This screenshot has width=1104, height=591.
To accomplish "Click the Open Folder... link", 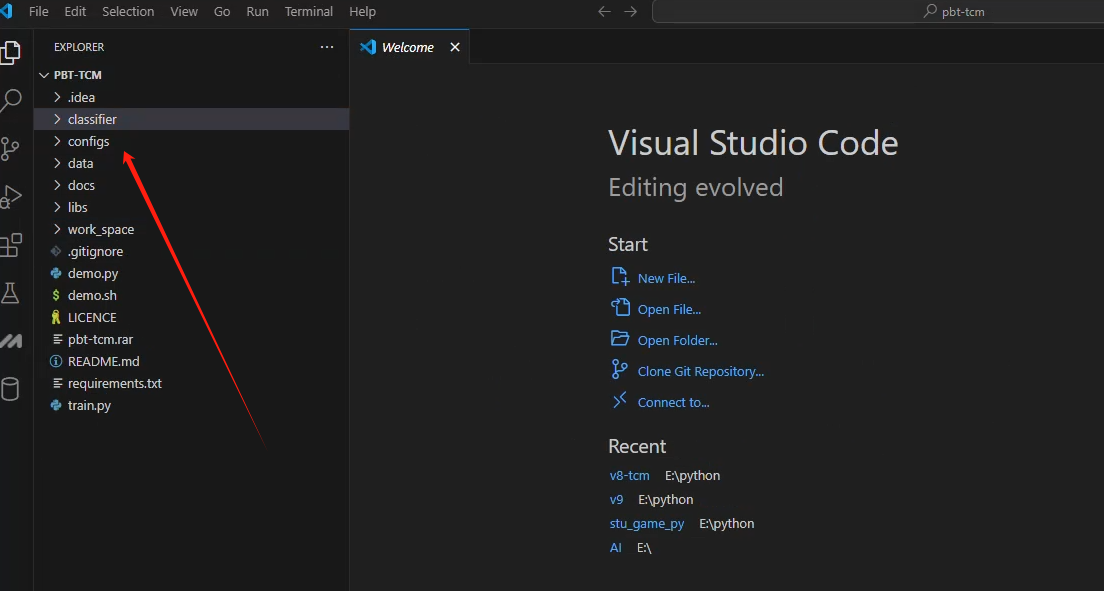I will point(677,340).
